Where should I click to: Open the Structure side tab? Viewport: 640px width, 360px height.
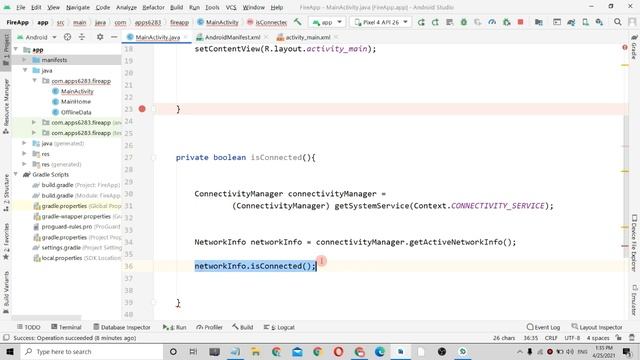click(x=6, y=193)
